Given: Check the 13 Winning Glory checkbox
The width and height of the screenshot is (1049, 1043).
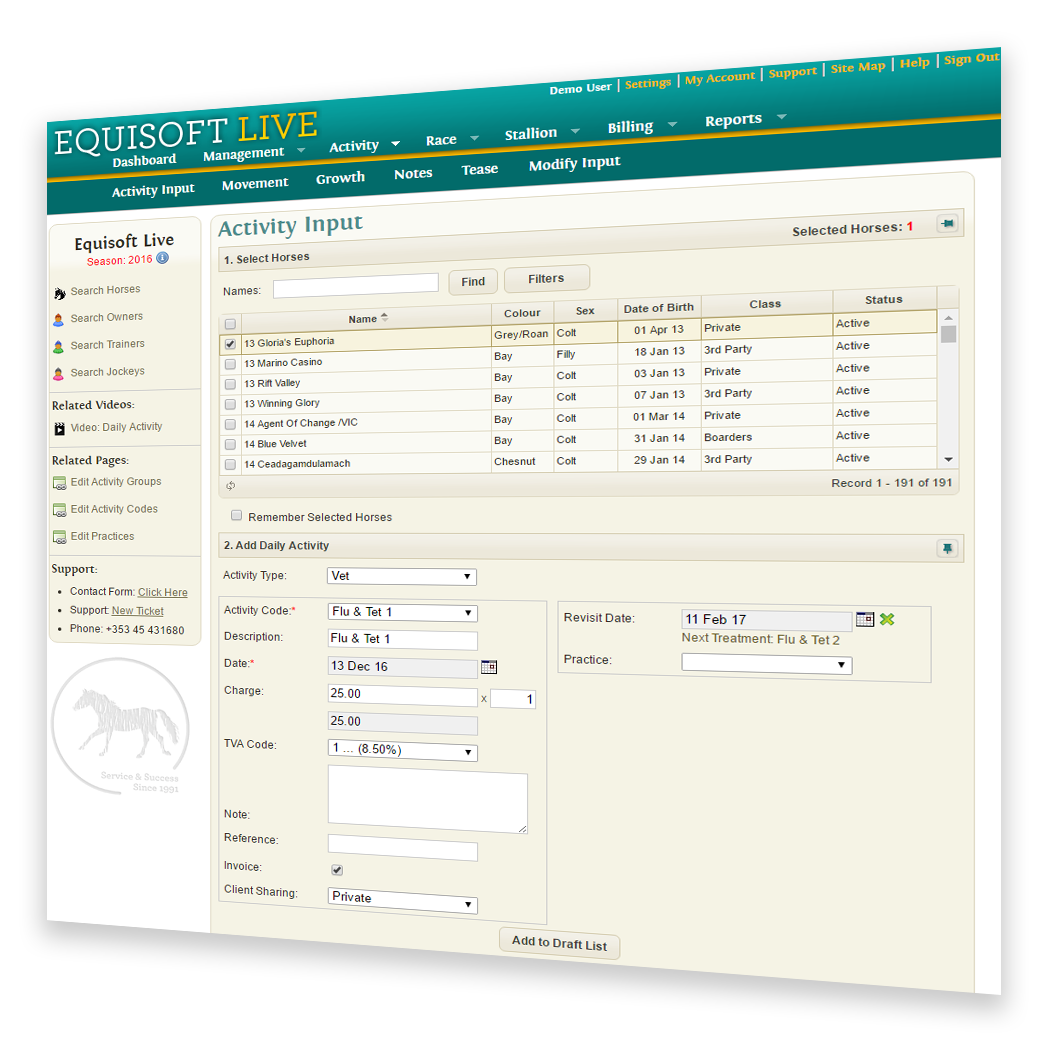Looking at the screenshot, I should point(230,405).
